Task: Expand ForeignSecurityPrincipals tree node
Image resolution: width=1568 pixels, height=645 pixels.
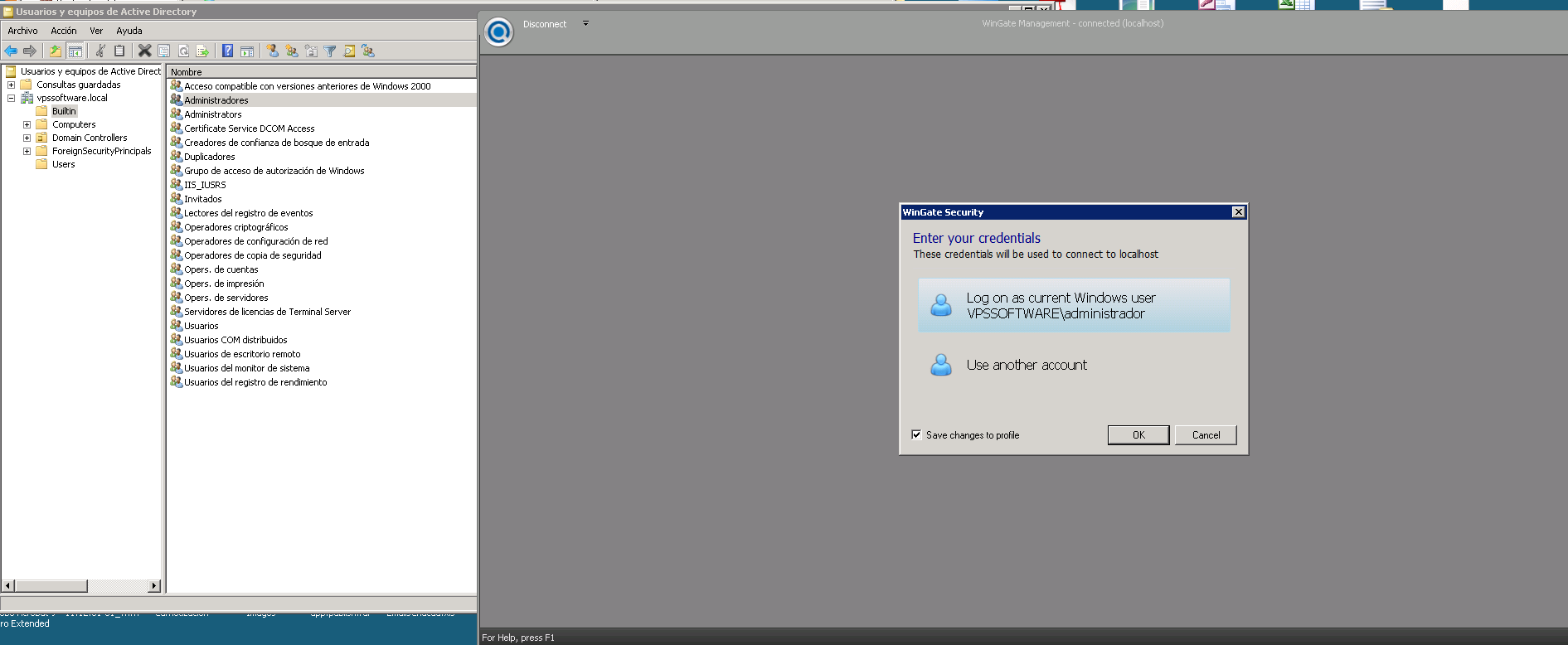Action: [x=27, y=151]
